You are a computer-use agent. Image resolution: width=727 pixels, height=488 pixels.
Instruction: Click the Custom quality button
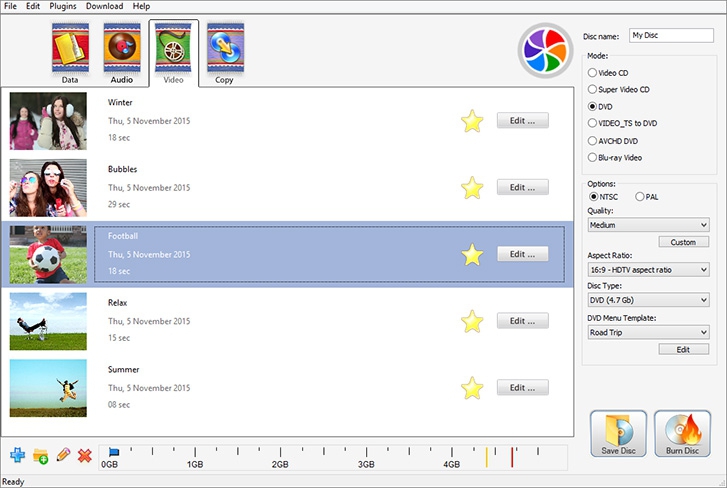click(x=683, y=242)
